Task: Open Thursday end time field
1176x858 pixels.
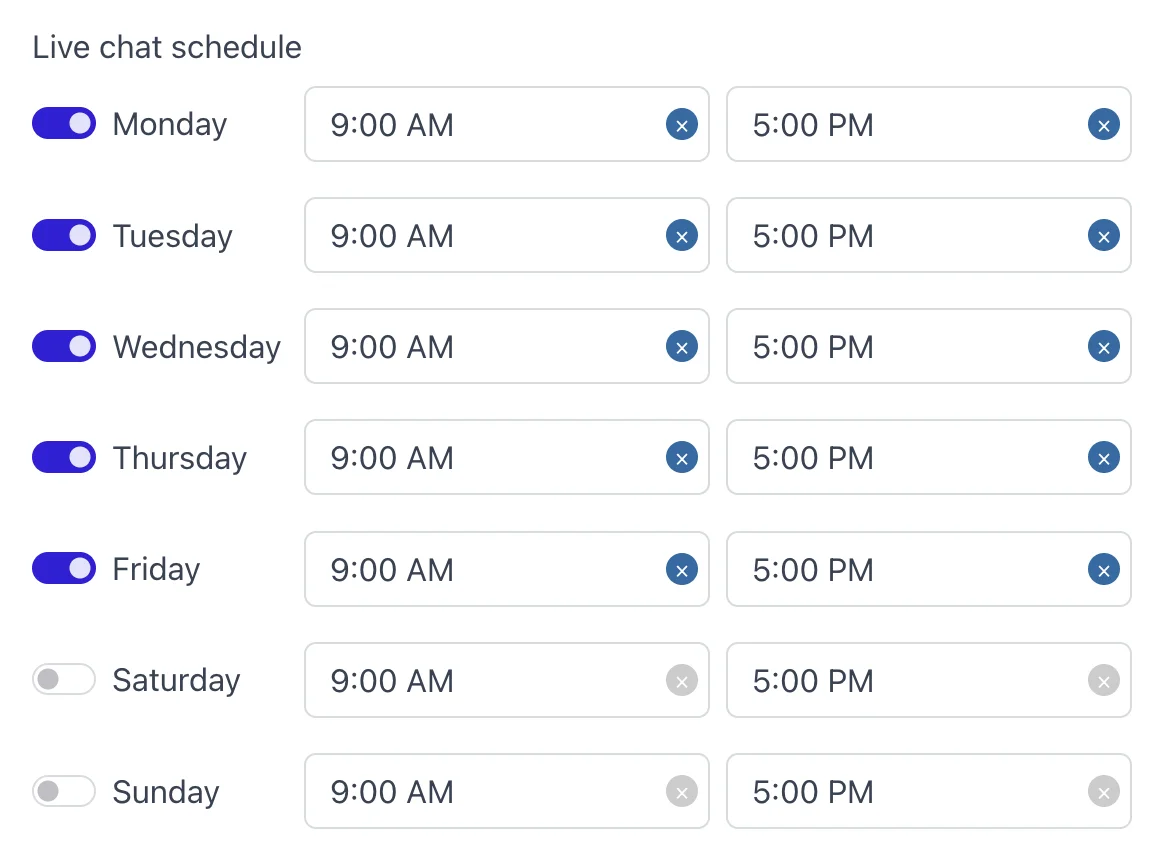Action: (900, 458)
